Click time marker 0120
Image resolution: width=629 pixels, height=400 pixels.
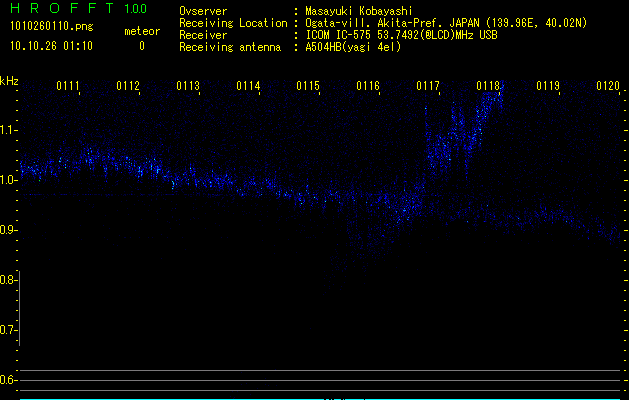point(608,86)
